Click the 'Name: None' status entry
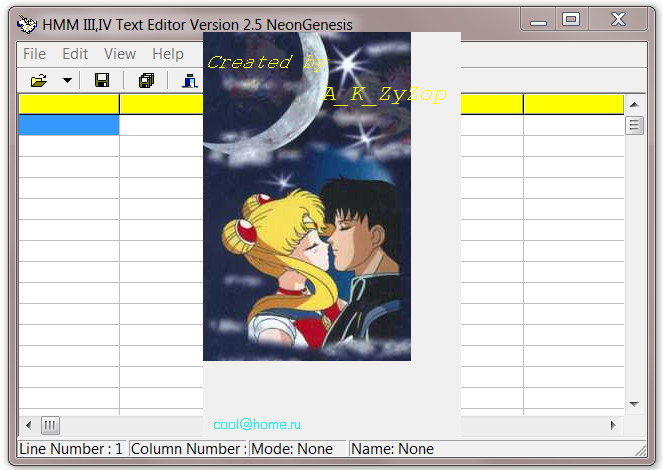The image size is (663, 470). 392,449
